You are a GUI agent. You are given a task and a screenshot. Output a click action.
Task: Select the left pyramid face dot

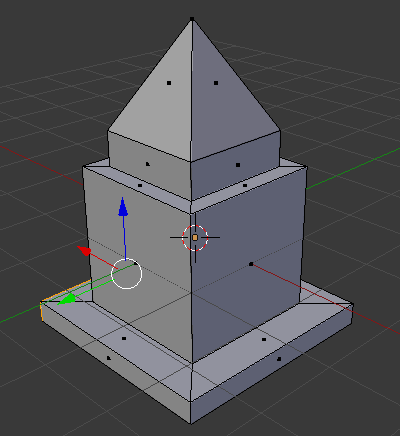(x=169, y=83)
